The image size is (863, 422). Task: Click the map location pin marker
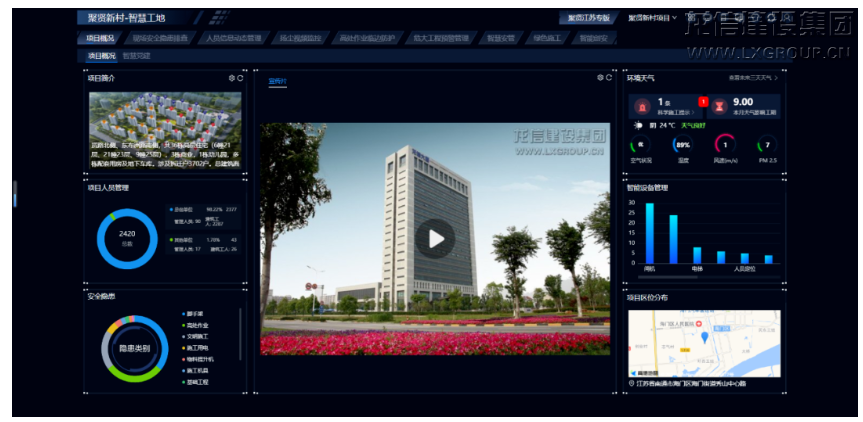click(704, 337)
